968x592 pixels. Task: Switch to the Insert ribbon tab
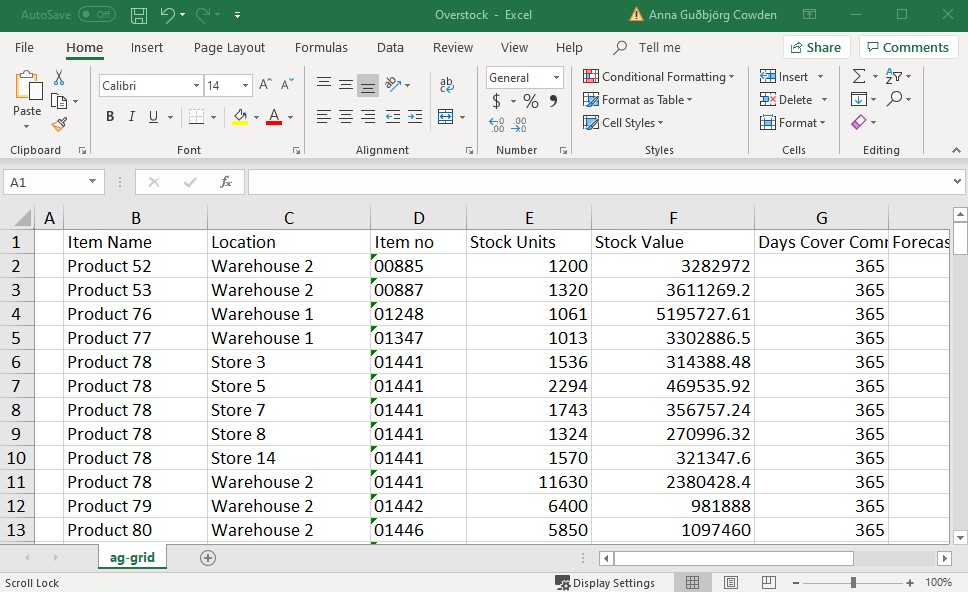[x=147, y=47]
